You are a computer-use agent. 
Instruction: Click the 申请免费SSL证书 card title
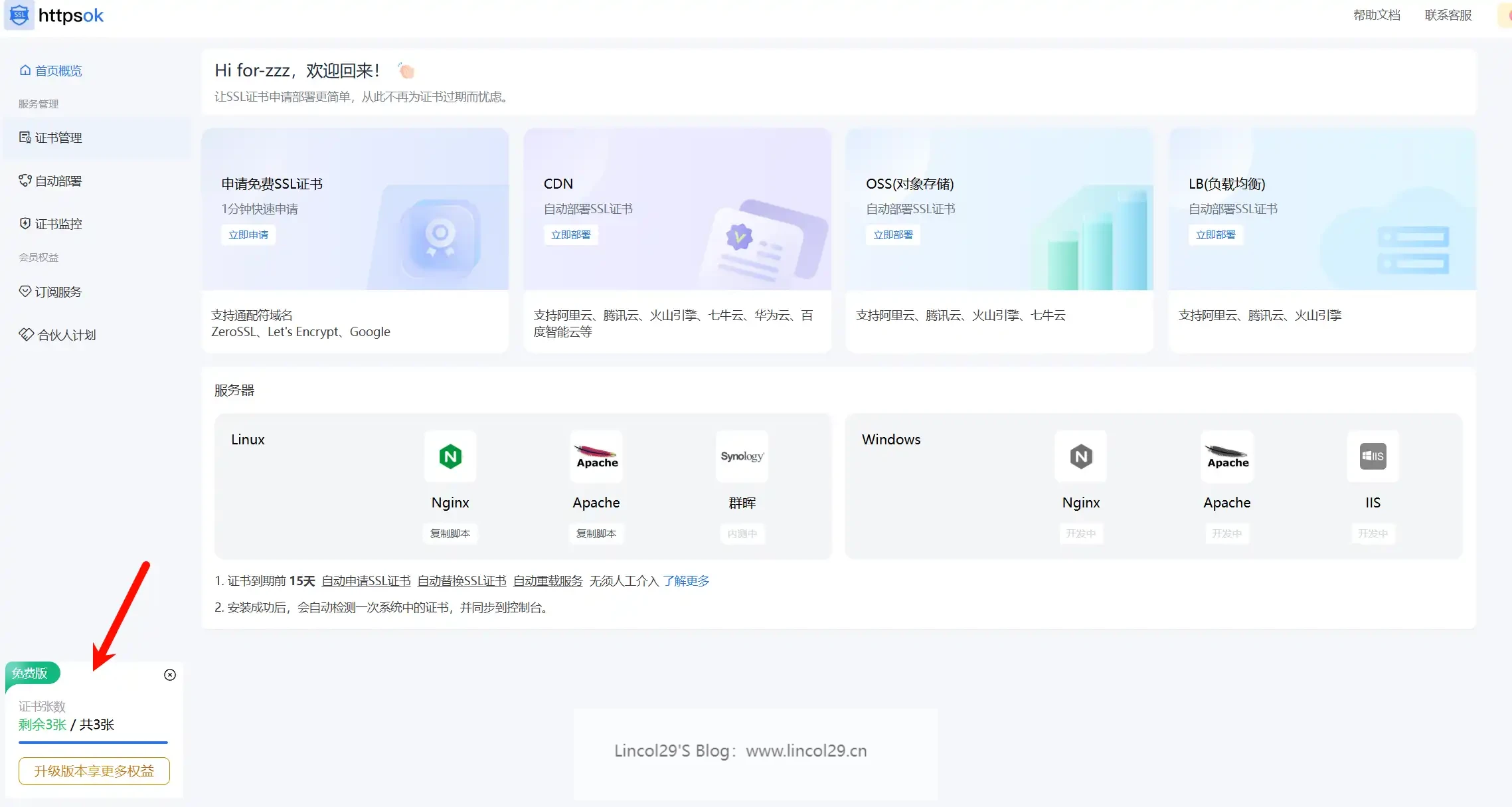(x=272, y=184)
